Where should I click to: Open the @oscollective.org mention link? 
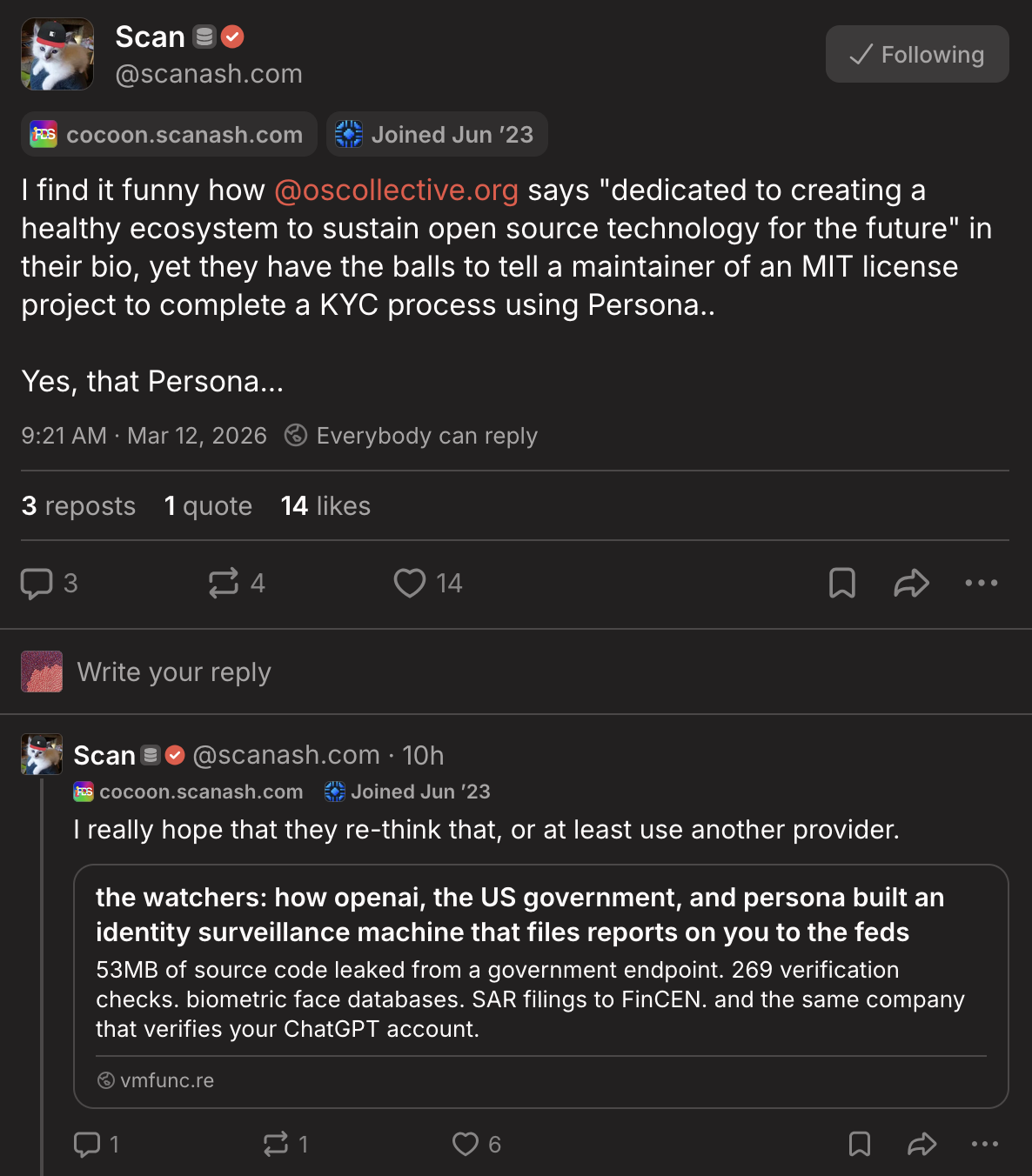(x=396, y=190)
